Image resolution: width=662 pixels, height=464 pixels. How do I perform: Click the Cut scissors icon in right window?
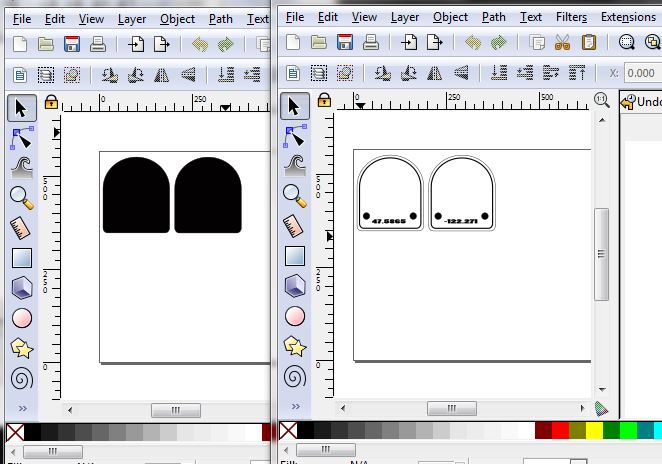click(562, 43)
